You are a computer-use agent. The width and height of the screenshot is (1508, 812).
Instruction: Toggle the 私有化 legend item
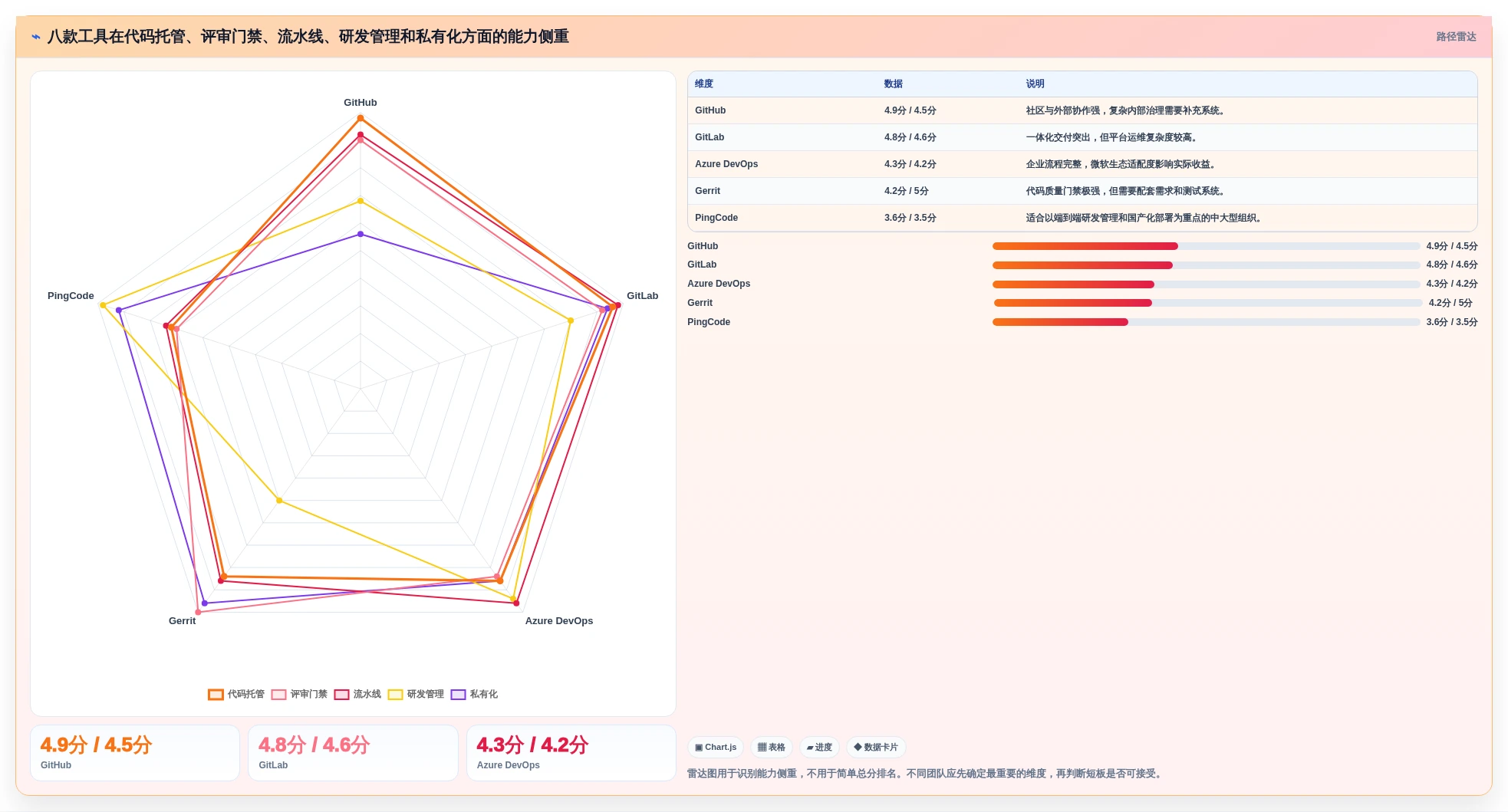click(x=474, y=695)
